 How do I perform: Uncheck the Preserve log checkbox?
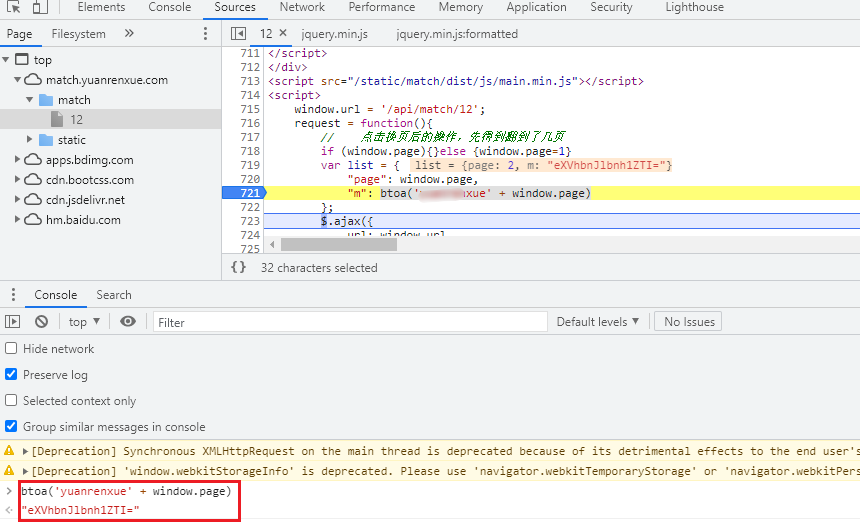pyautogui.click(x=11, y=374)
